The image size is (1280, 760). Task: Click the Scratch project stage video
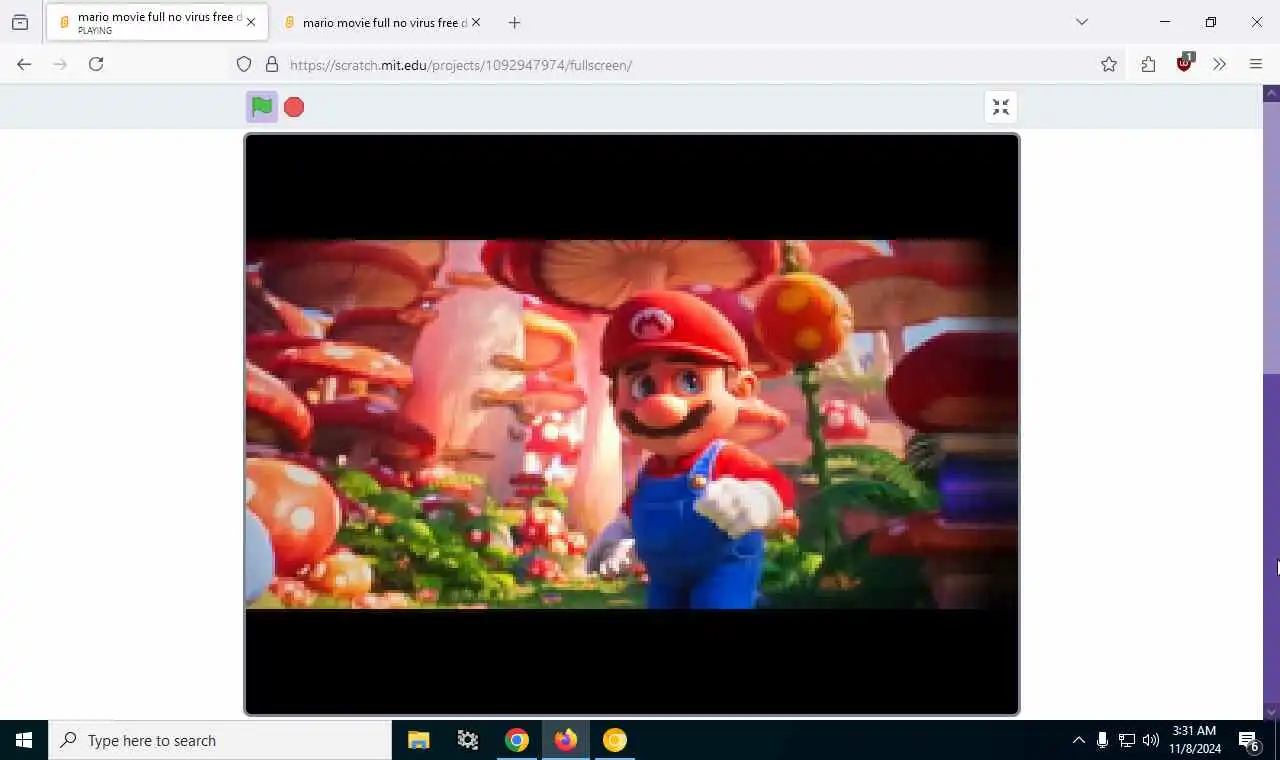click(x=632, y=424)
